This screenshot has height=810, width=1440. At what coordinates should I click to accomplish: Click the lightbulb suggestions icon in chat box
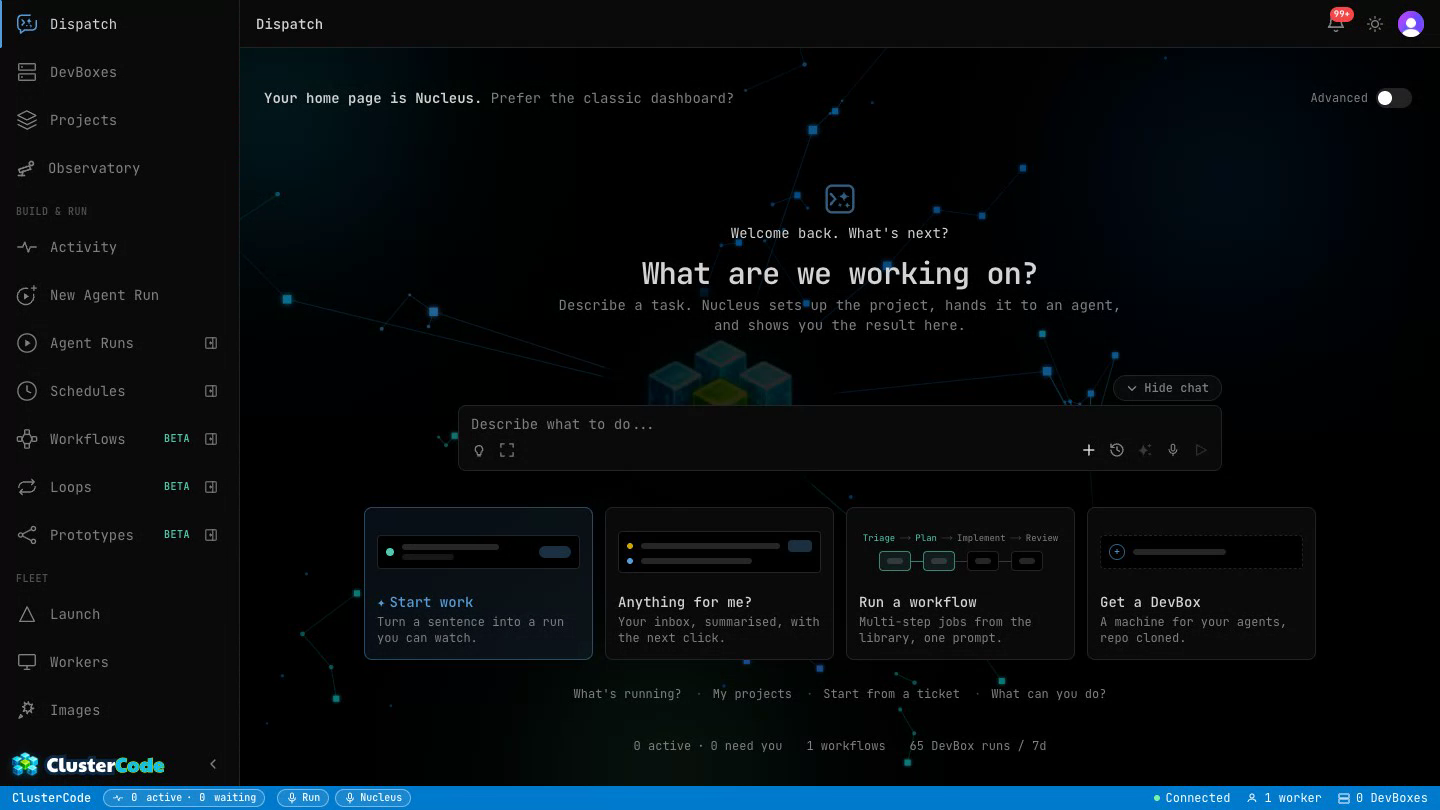(x=479, y=451)
